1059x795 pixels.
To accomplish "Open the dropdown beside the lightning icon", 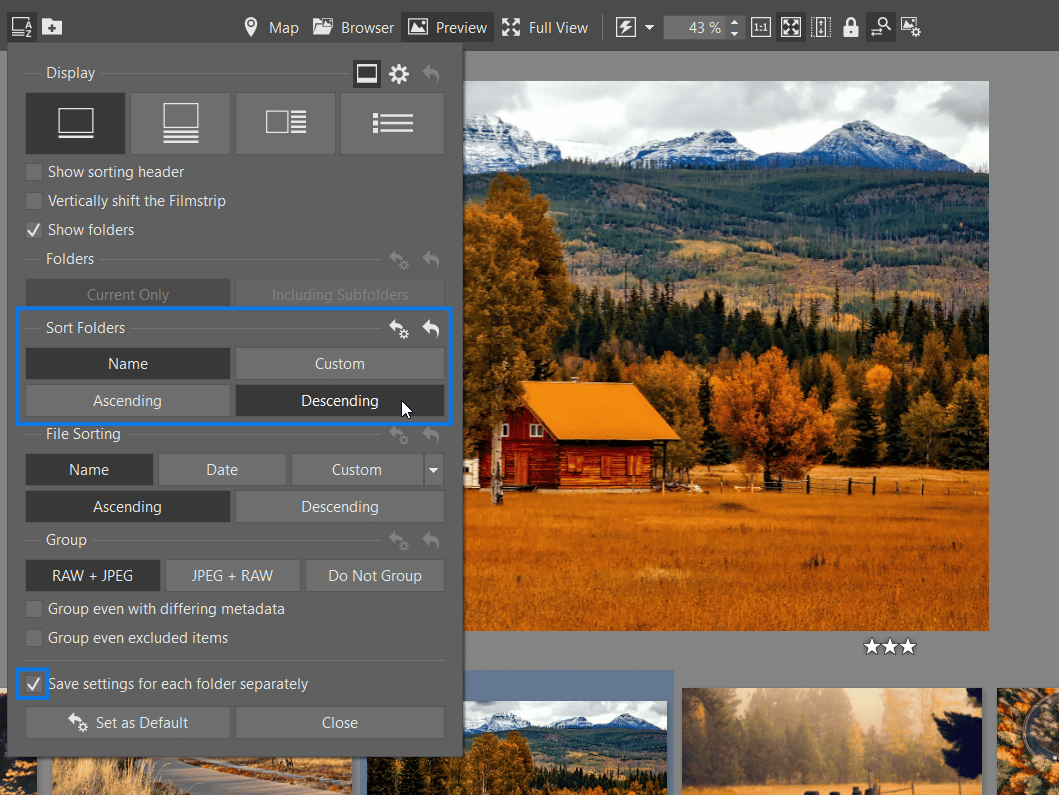I will [x=648, y=26].
